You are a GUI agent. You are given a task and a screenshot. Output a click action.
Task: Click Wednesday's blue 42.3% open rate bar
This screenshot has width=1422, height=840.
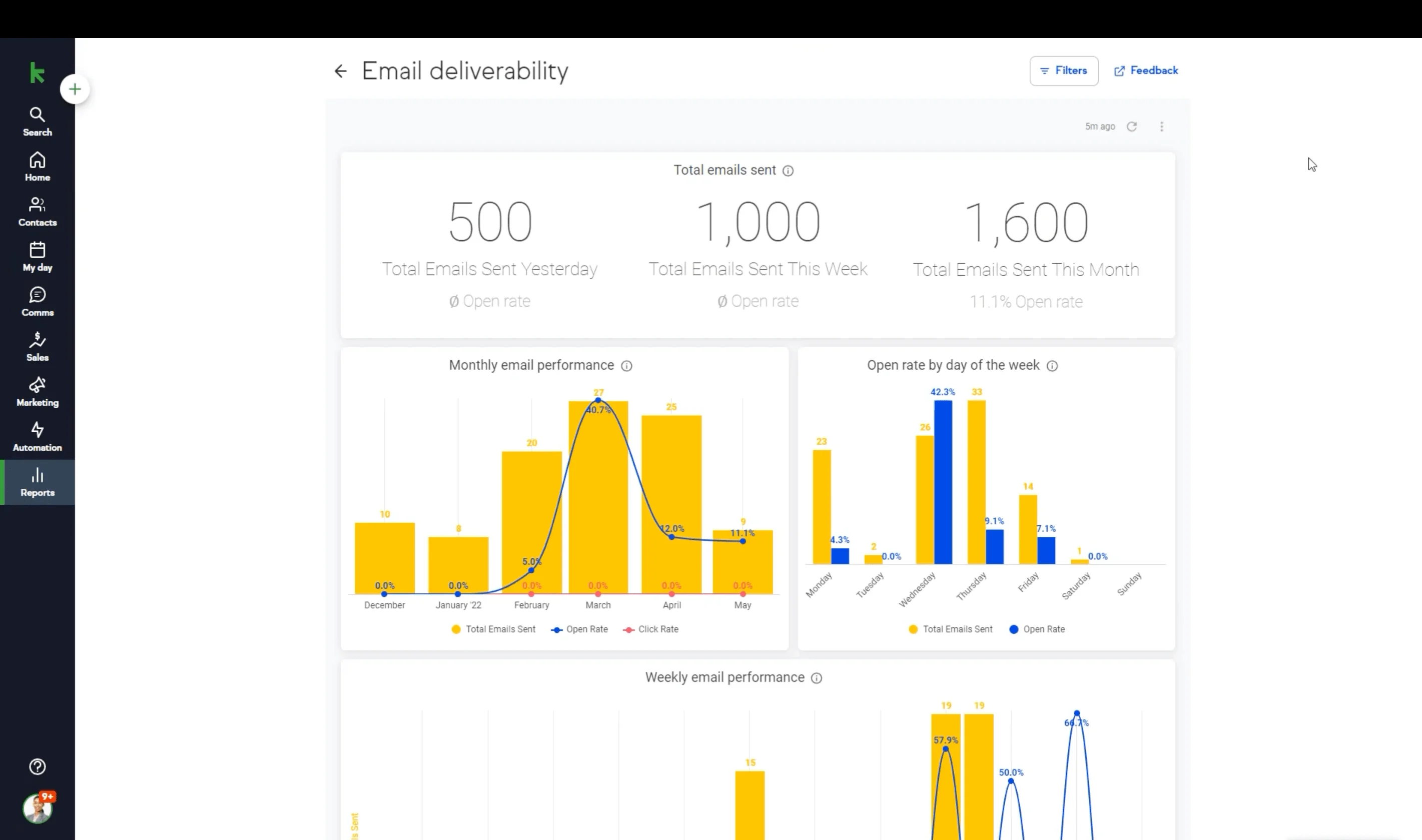click(943, 482)
